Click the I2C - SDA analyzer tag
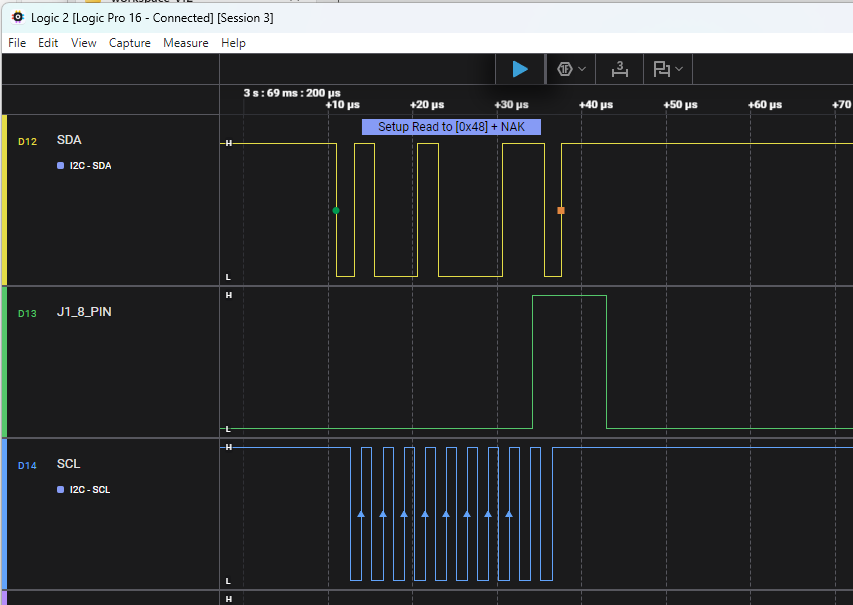 click(90, 165)
